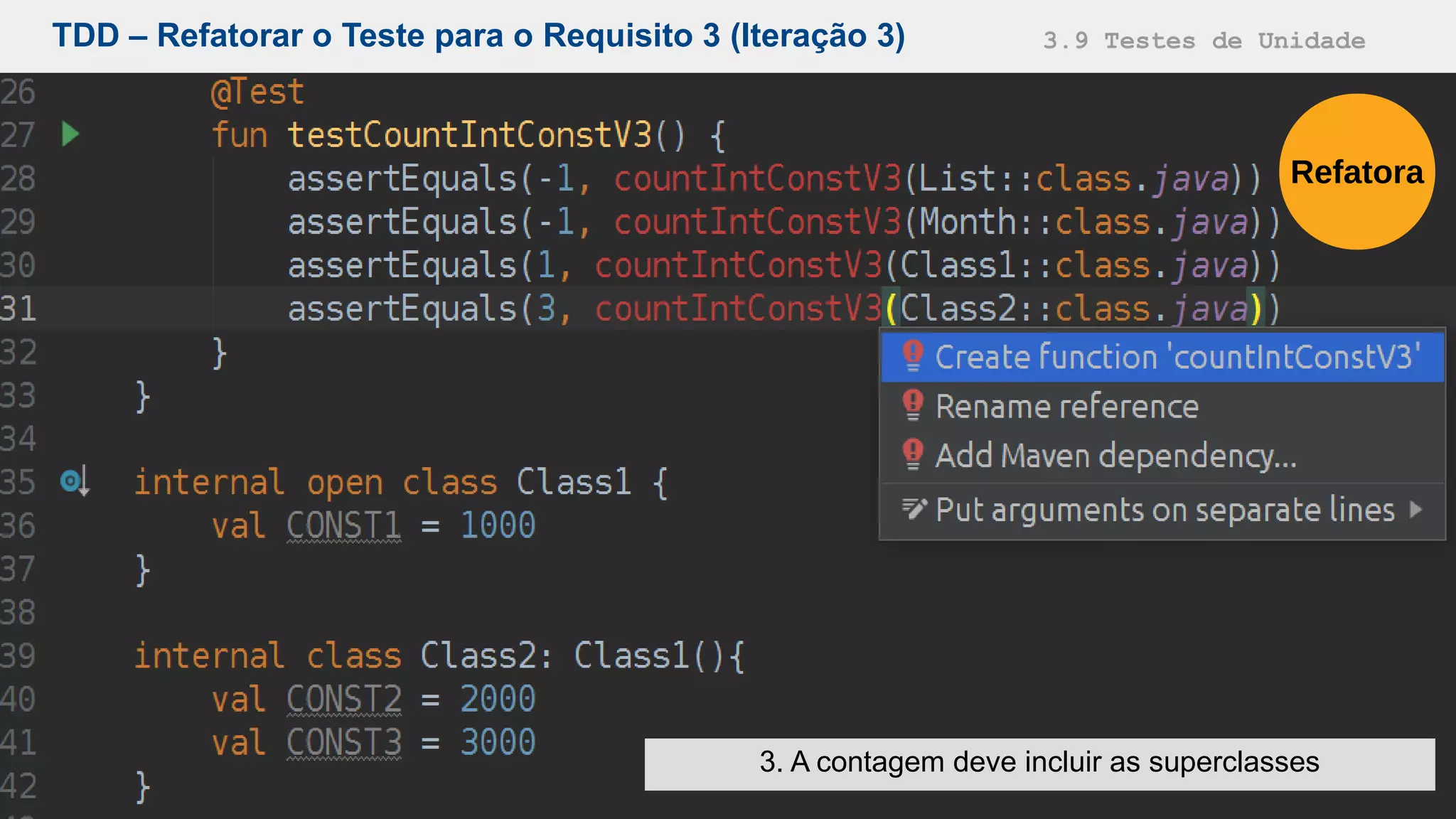The width and height of the screenshot is (1456, 819).
Task: Click red bulb icon beside Rename reference
Action: (913, 406)
